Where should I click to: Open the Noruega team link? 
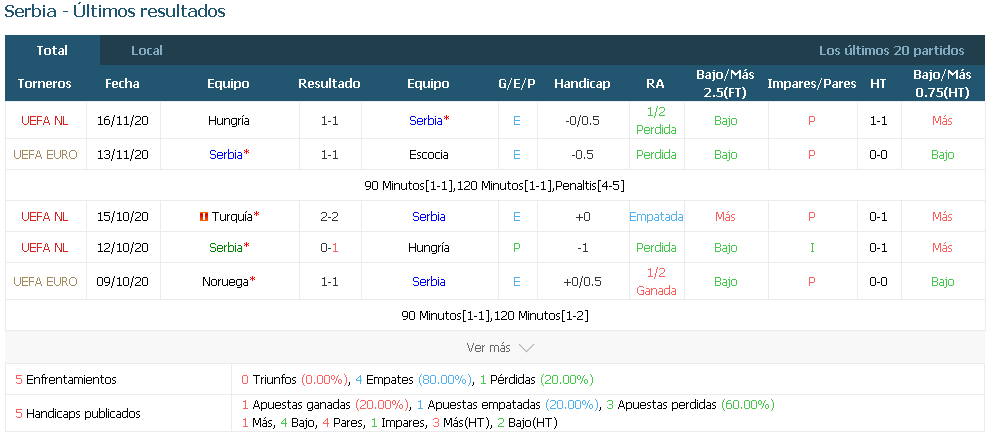pyautogui.click(x=225, y=282)
